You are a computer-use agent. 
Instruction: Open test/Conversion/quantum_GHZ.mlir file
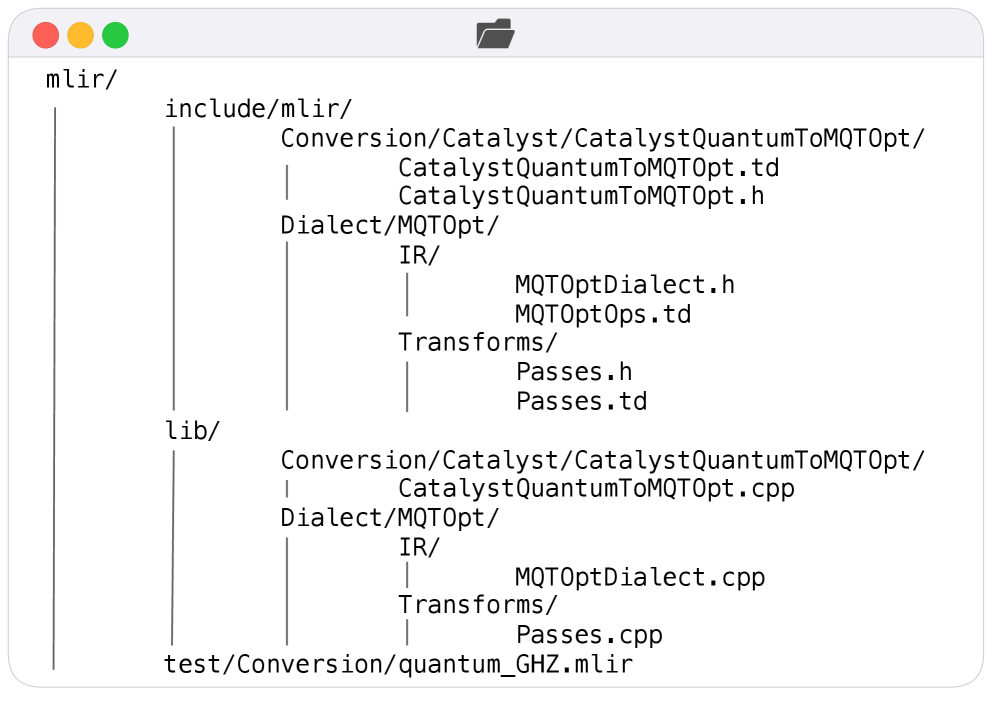click(398, 664)
